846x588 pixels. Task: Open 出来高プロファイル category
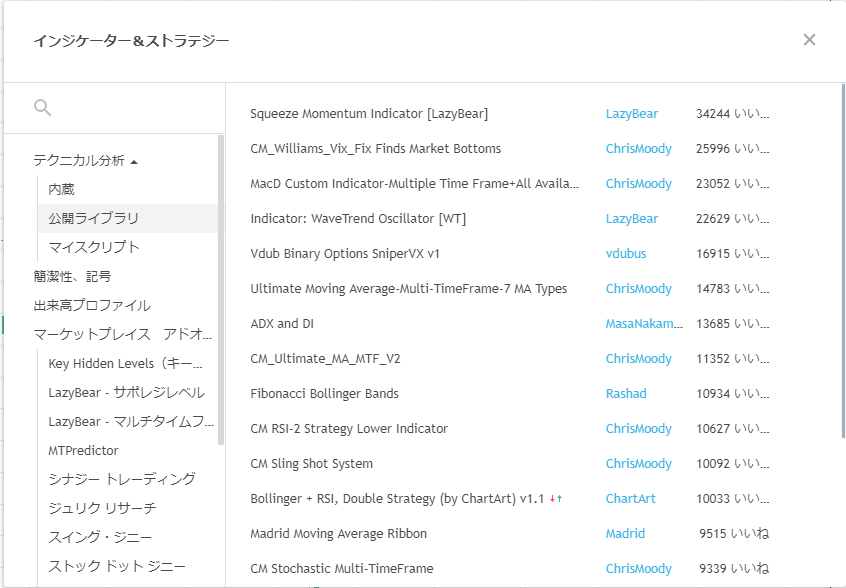pyautogui.click(x=92, y=305)
